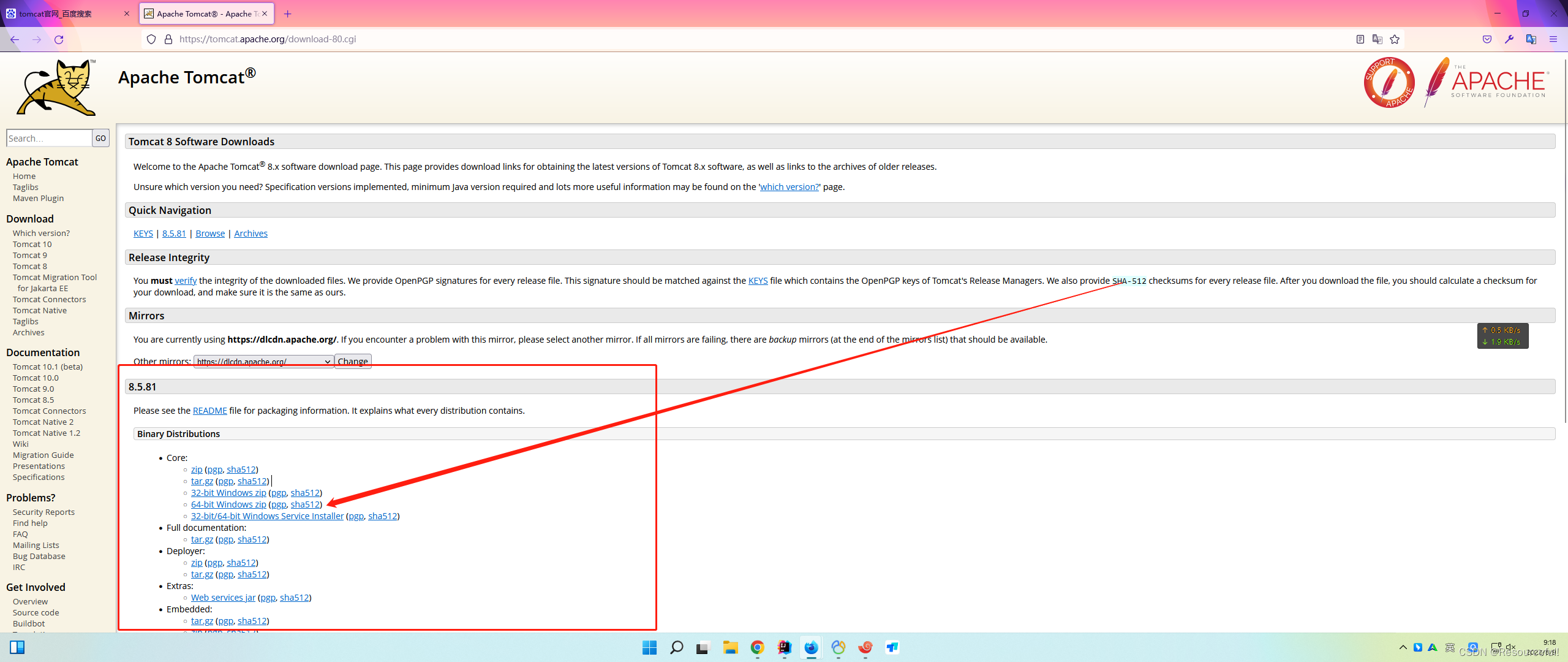The width and height of the screenshot is (1568, 662).
Task: Open the Windows taskbar search bar
Action: tap(674, 648)
